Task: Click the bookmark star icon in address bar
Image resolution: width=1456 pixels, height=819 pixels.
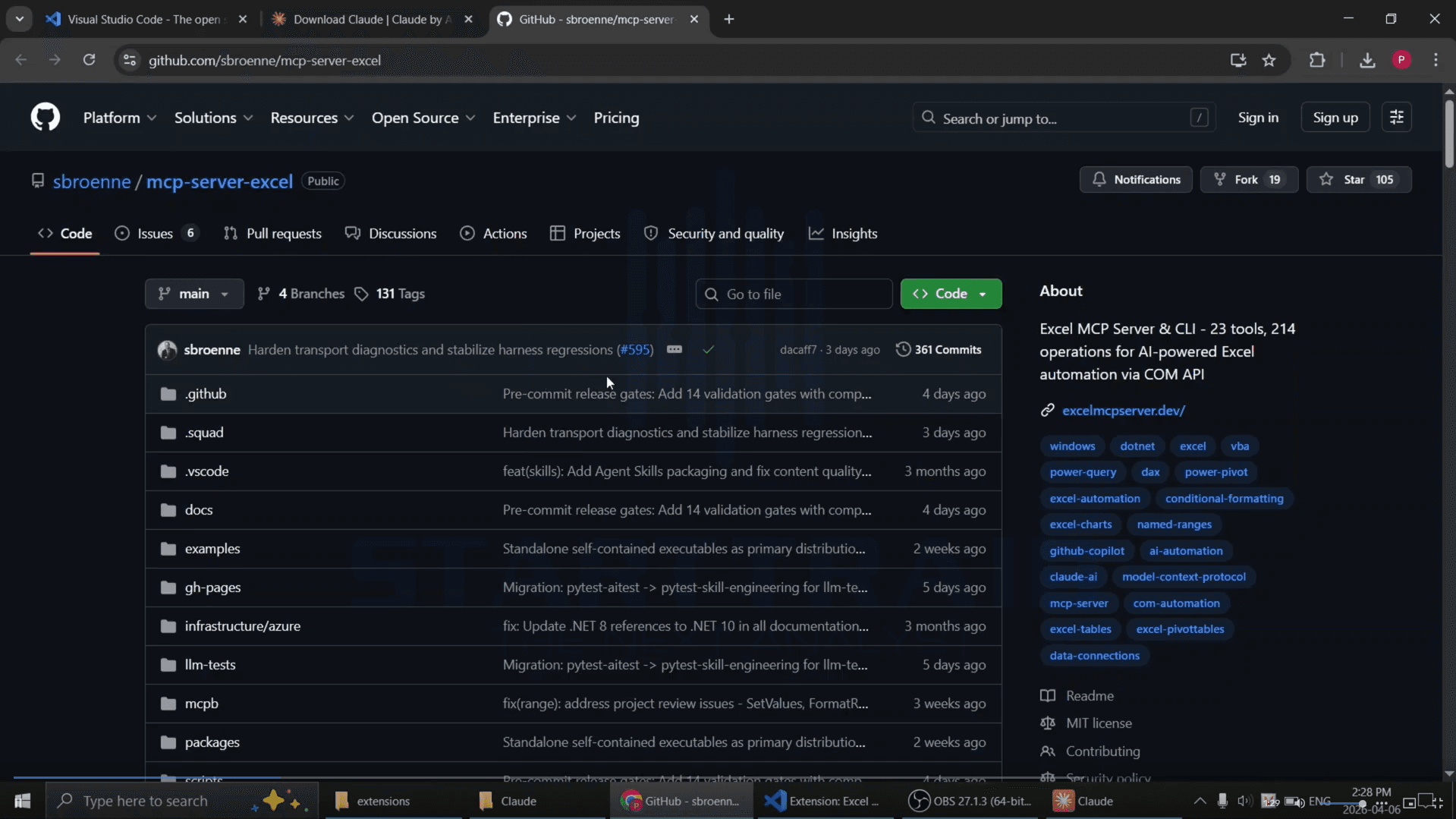Action: point(1269,60)
